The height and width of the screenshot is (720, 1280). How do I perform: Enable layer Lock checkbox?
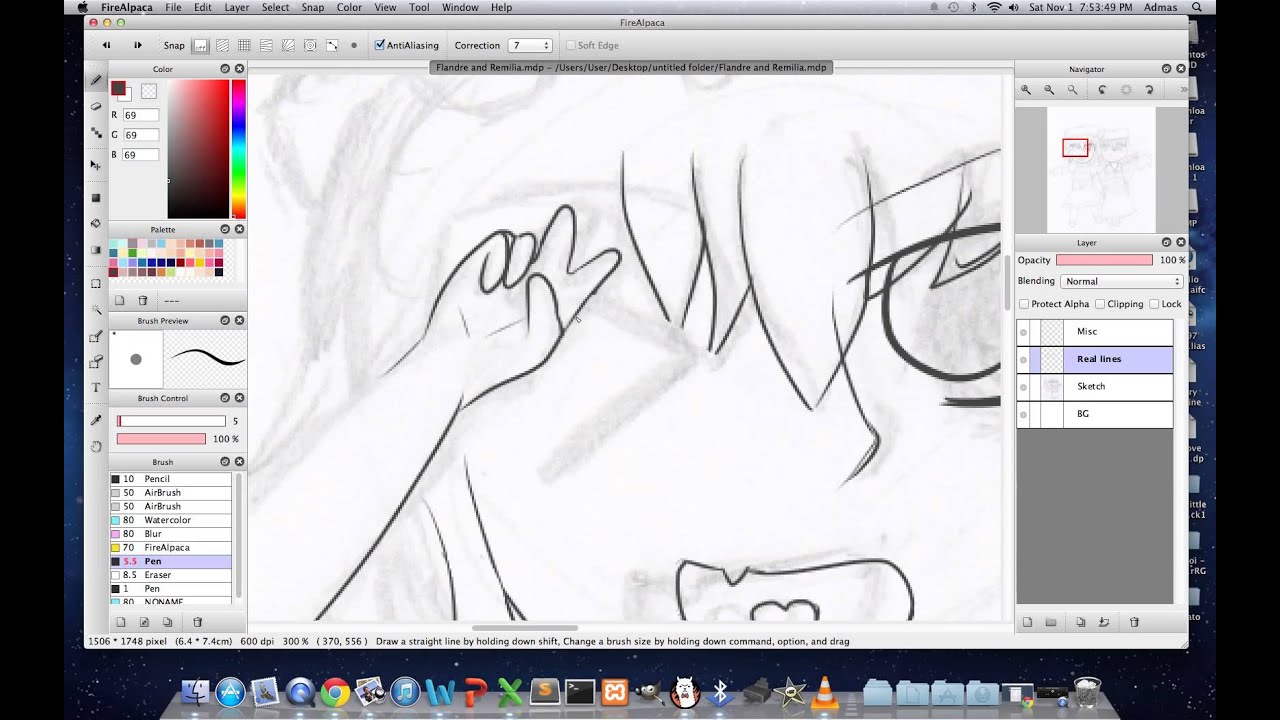coord(1154,304)
